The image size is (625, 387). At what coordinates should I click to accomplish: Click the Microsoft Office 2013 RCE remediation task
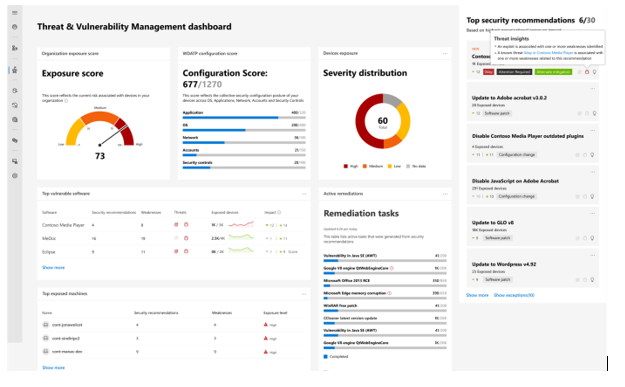pyautogui.click(x=385, y=283)
